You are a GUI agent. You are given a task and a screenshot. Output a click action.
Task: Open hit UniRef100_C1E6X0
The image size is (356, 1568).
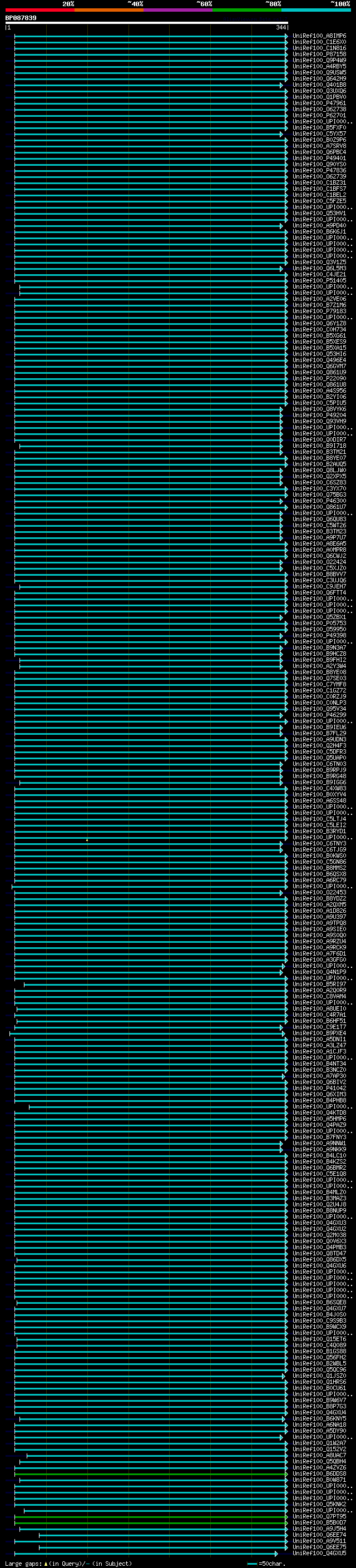pos(319,42)
